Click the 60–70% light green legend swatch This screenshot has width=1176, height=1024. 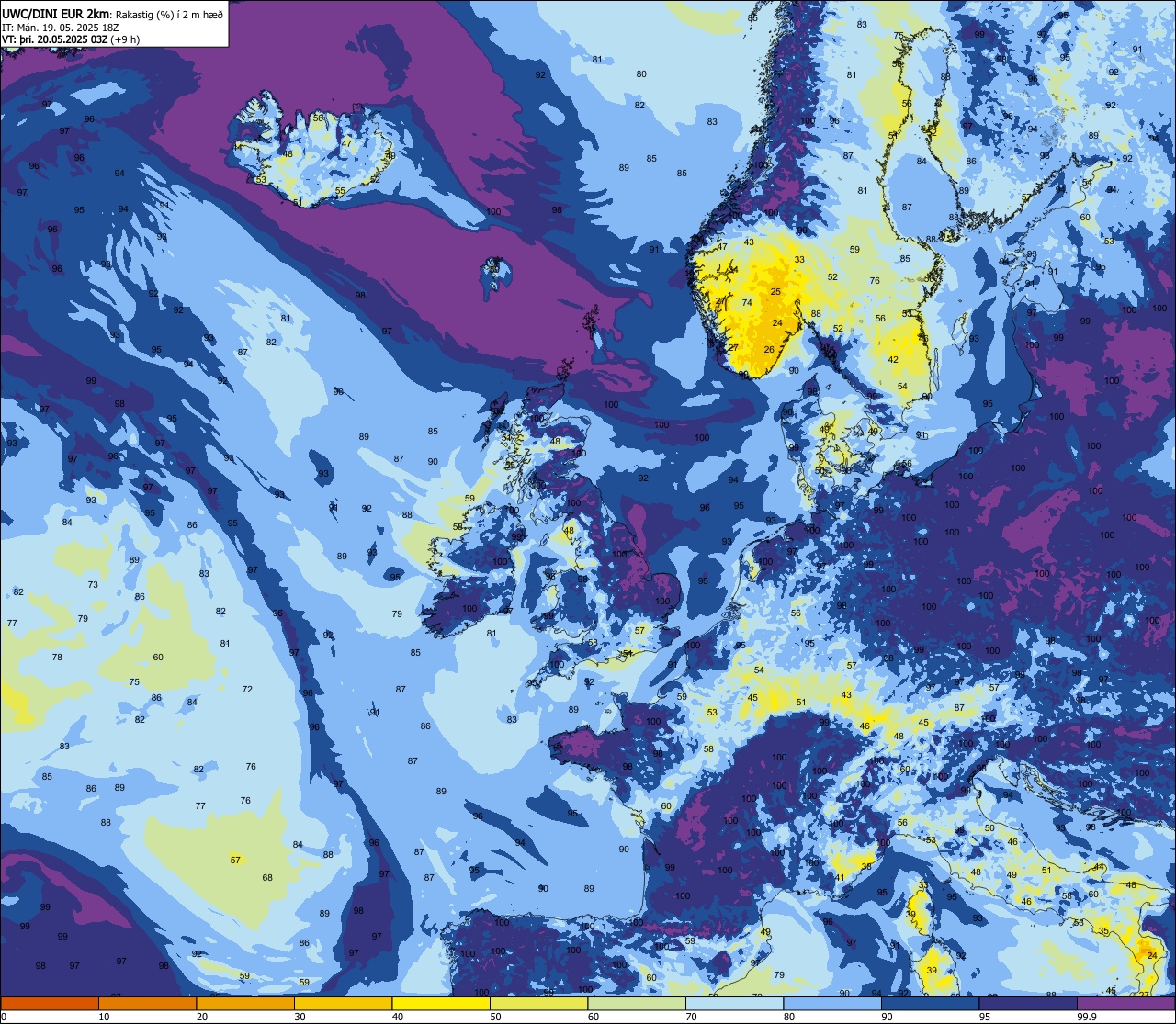[637, 1003]
